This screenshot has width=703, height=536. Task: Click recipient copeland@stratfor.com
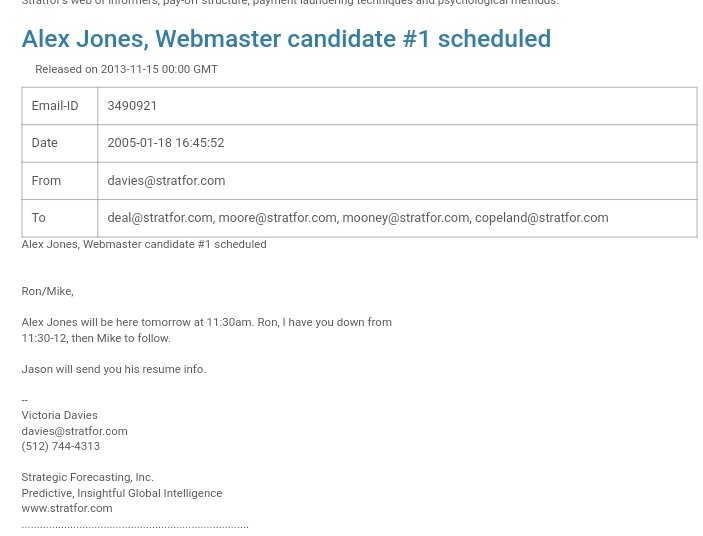coord(542,218)
